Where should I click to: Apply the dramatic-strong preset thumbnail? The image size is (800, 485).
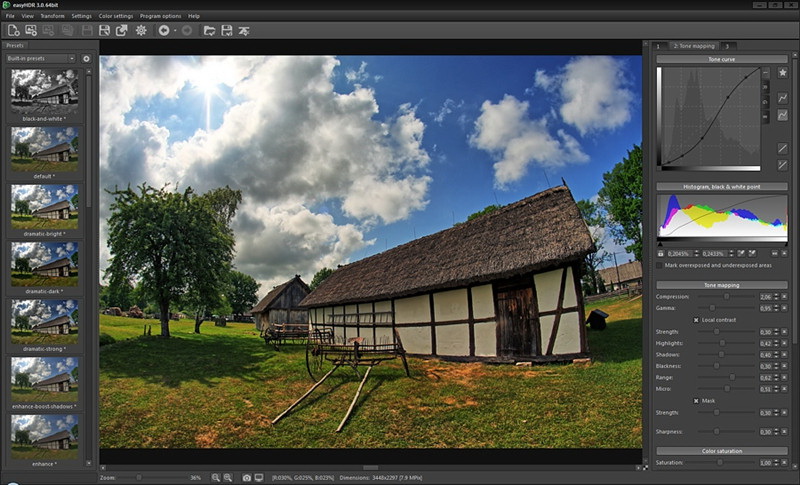[x=44, y=322]
